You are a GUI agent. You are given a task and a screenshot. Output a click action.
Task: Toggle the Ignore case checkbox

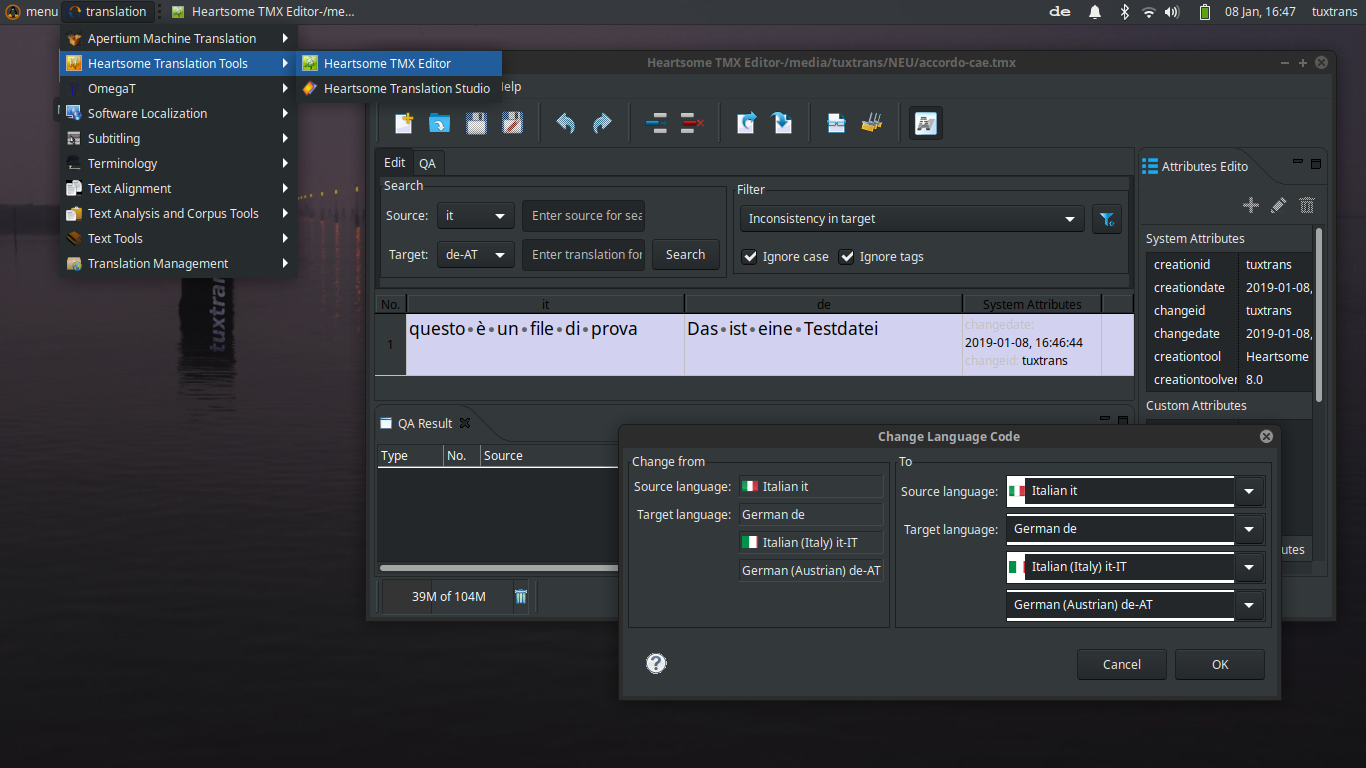click(x=749, y=257)
